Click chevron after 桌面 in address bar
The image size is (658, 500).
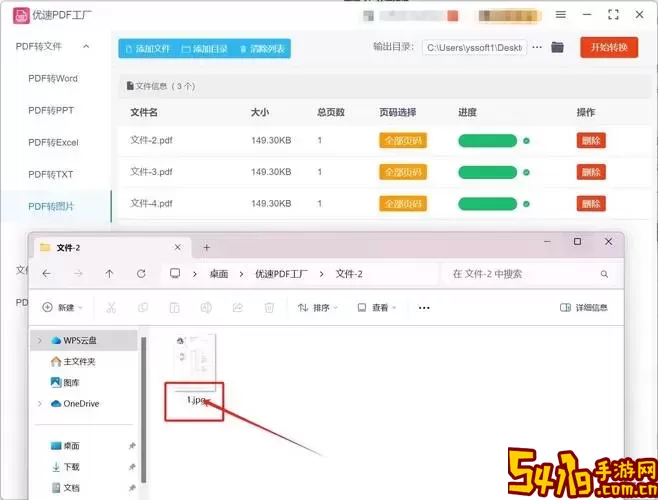pos(241,274)
